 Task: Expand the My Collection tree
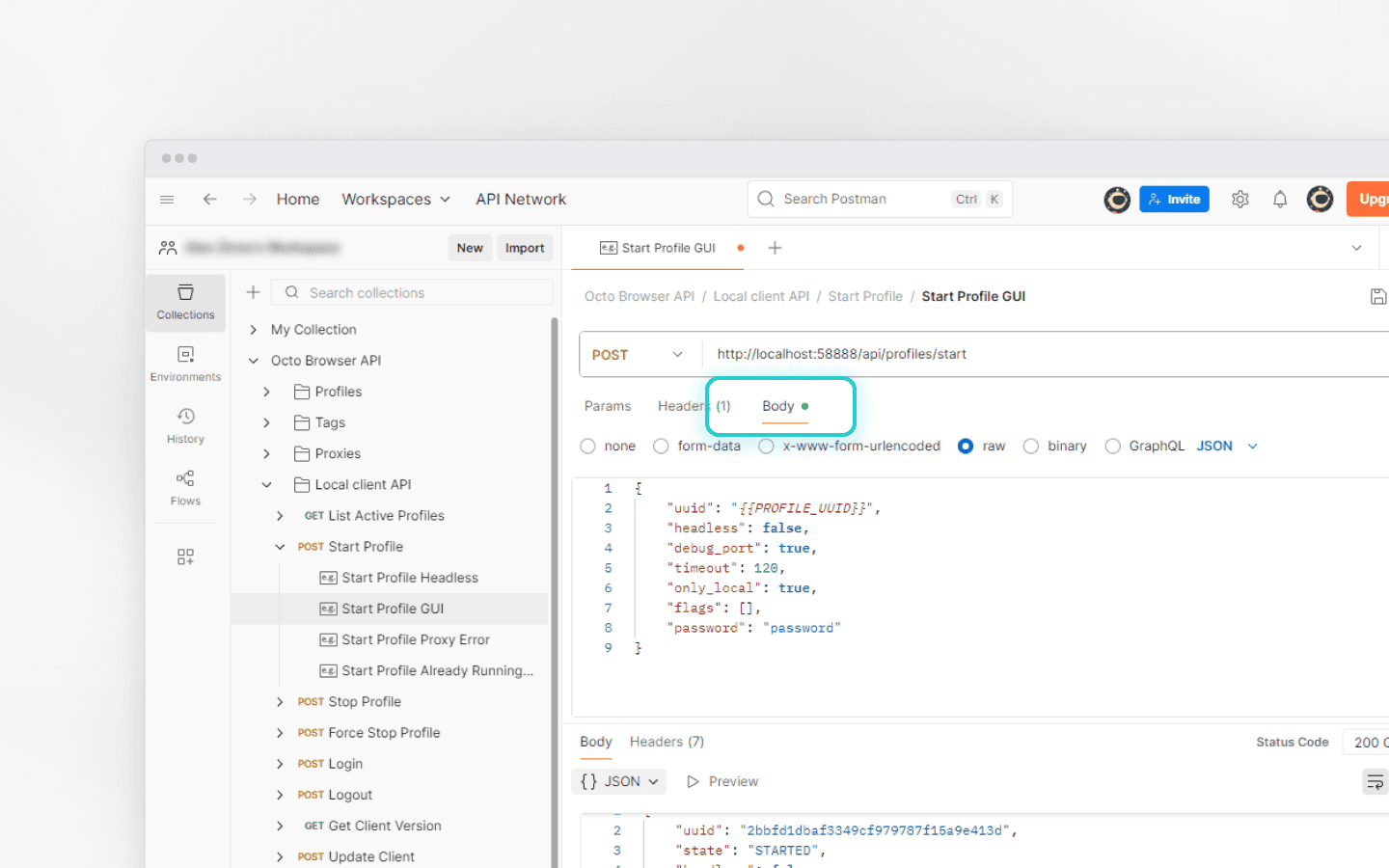pos(253,330)
